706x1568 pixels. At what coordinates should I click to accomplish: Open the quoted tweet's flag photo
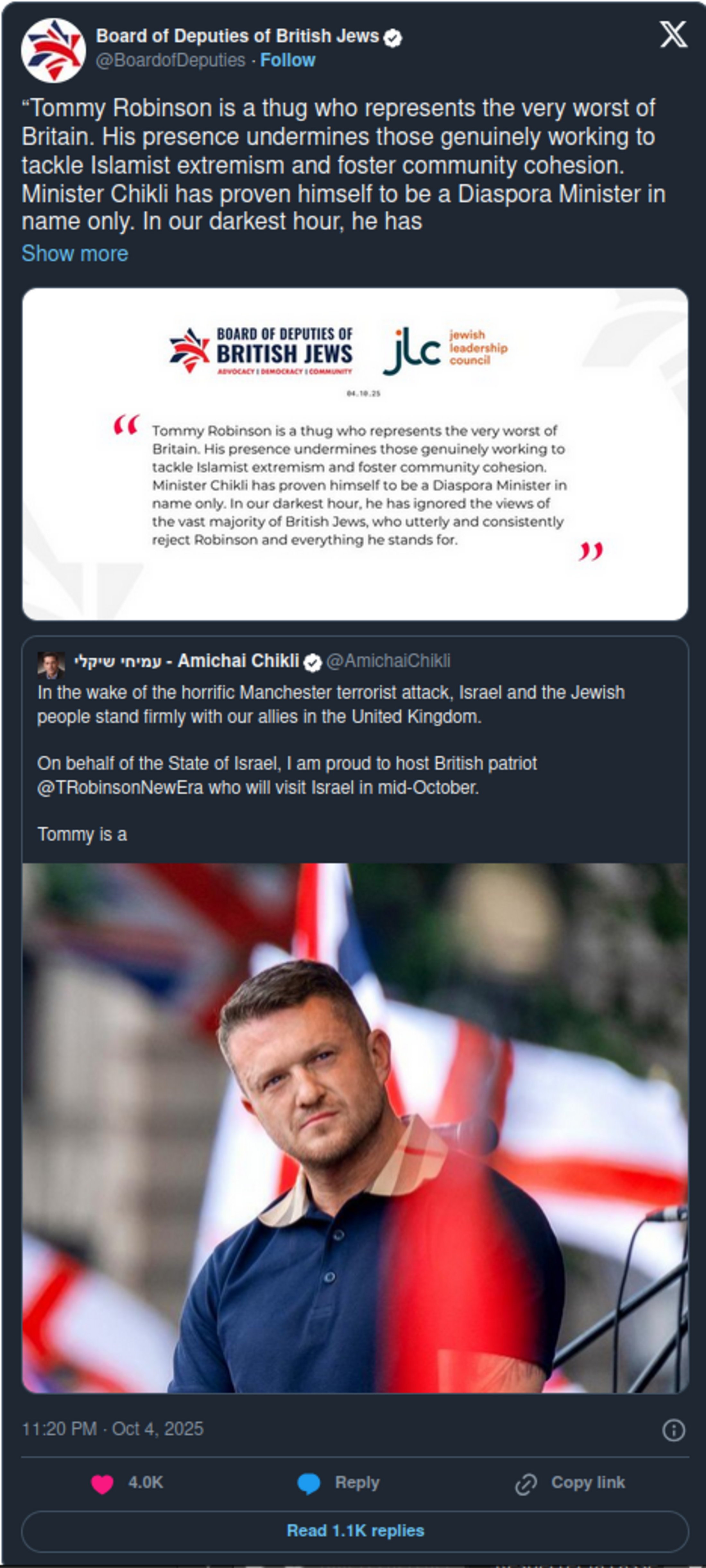click(355, 1127)
